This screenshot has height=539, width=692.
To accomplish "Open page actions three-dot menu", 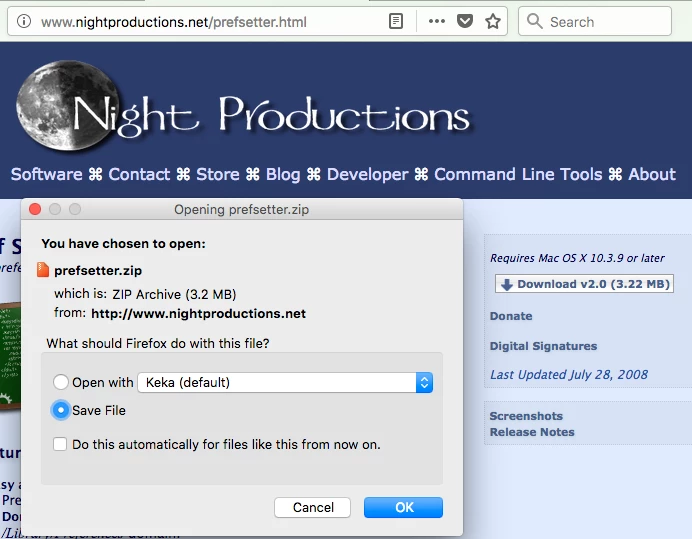I will (436, 21).
